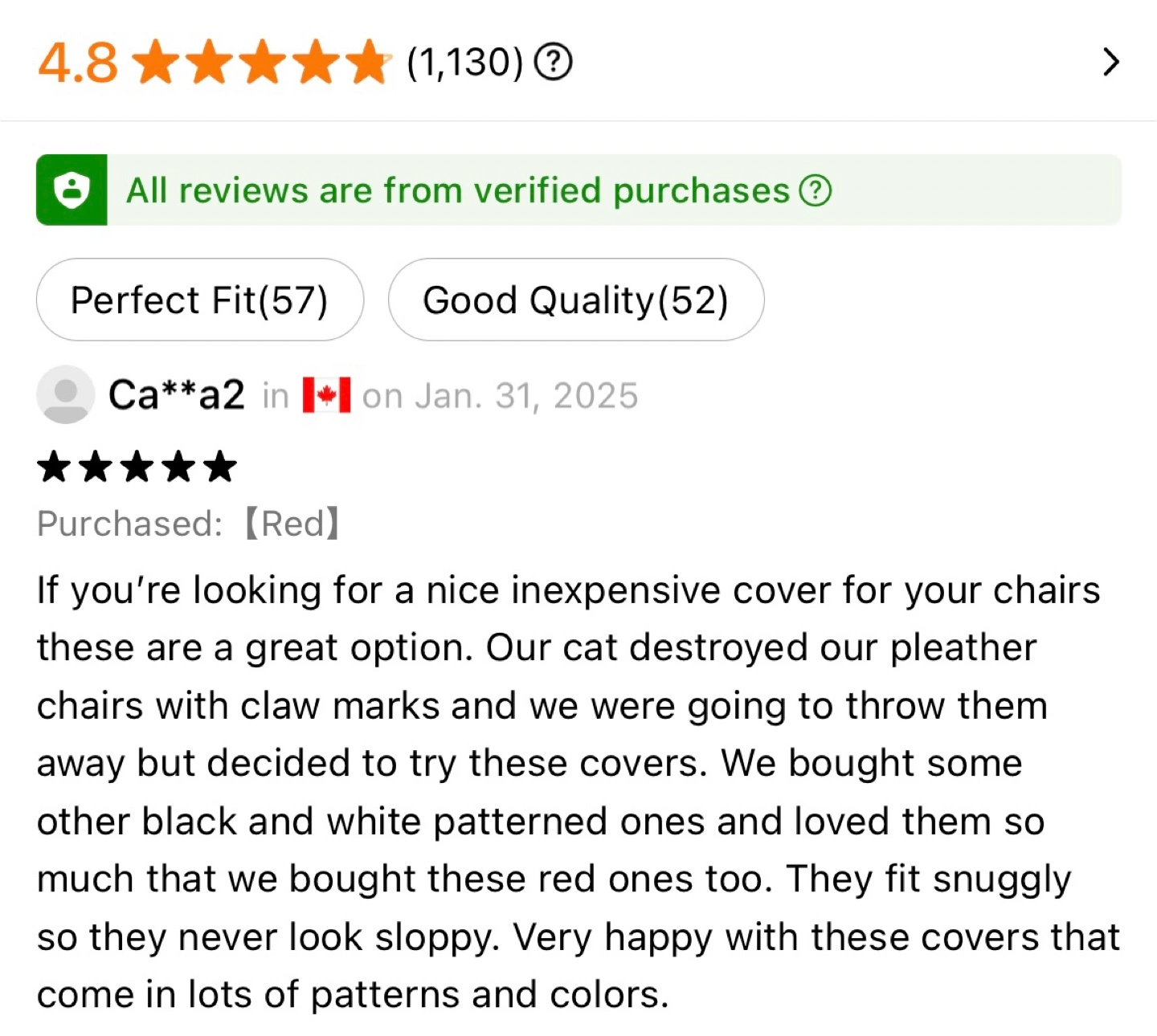Viewport: 1157px width, 1036px height.
Task: Open all reviews via right chevron
Action: tap(1110, 62)
